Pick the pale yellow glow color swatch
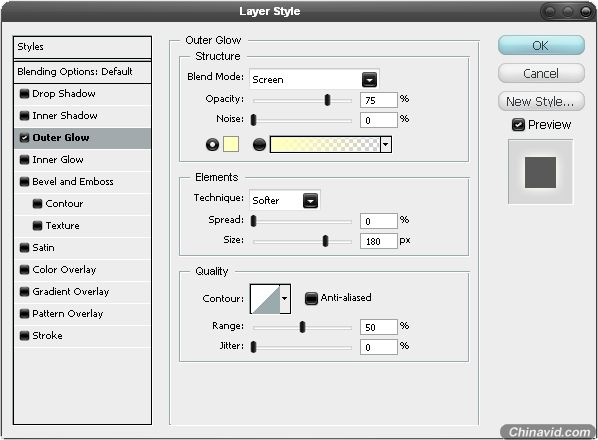 coord(231,145)
